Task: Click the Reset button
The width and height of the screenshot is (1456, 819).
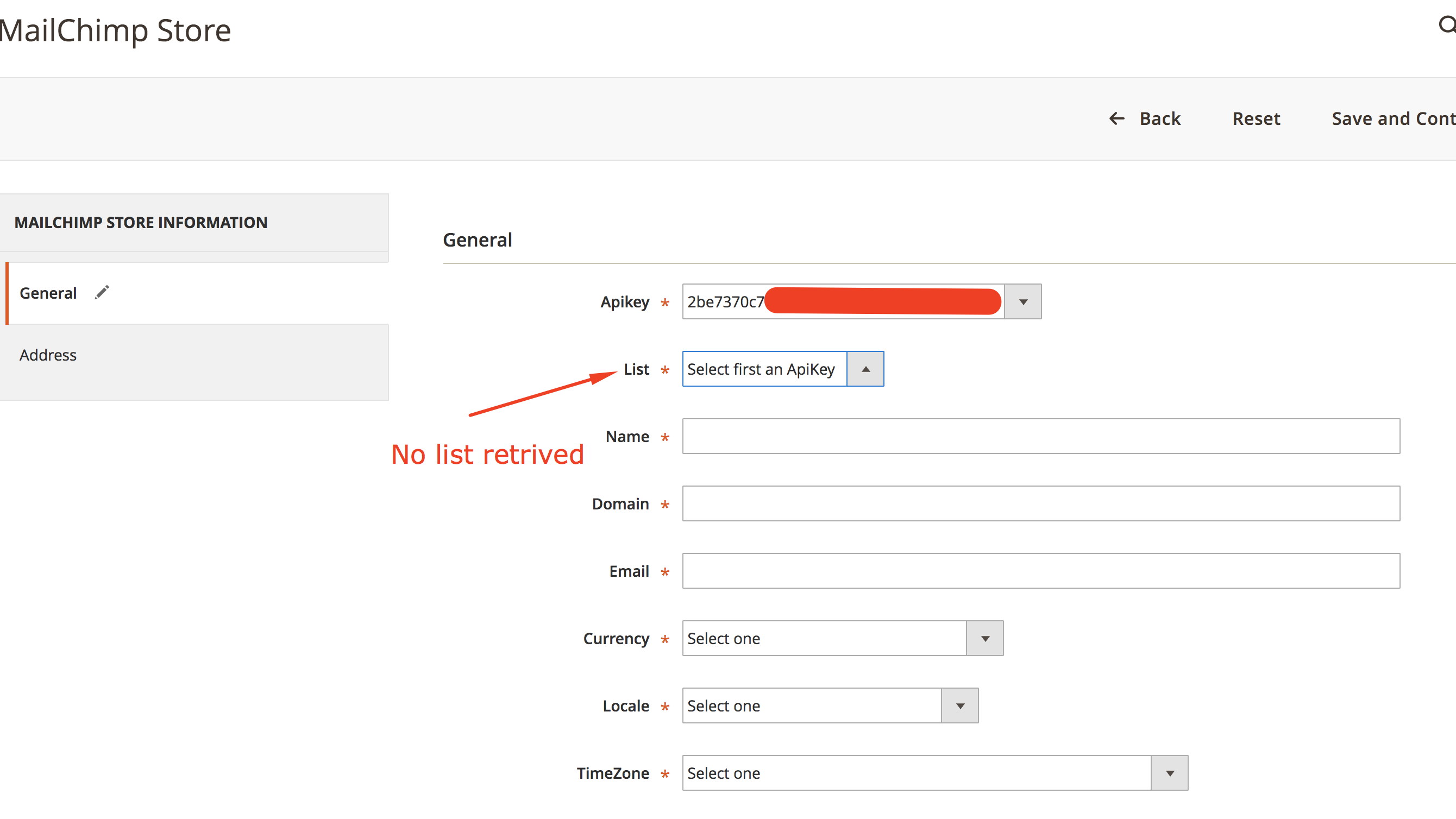Action: (x=1256, y=119)
